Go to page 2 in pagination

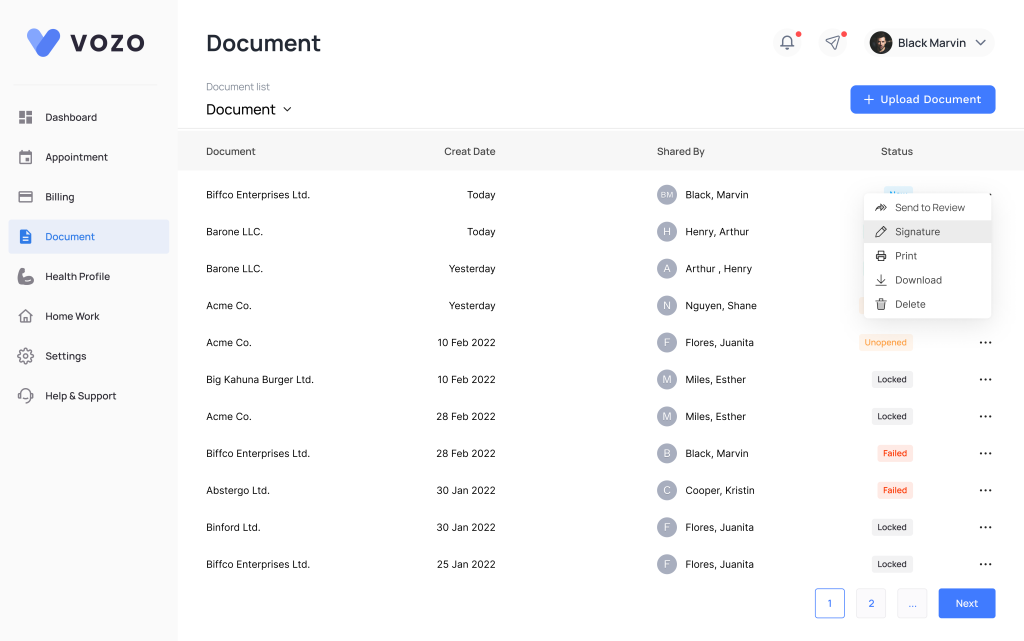pos(871,603)
